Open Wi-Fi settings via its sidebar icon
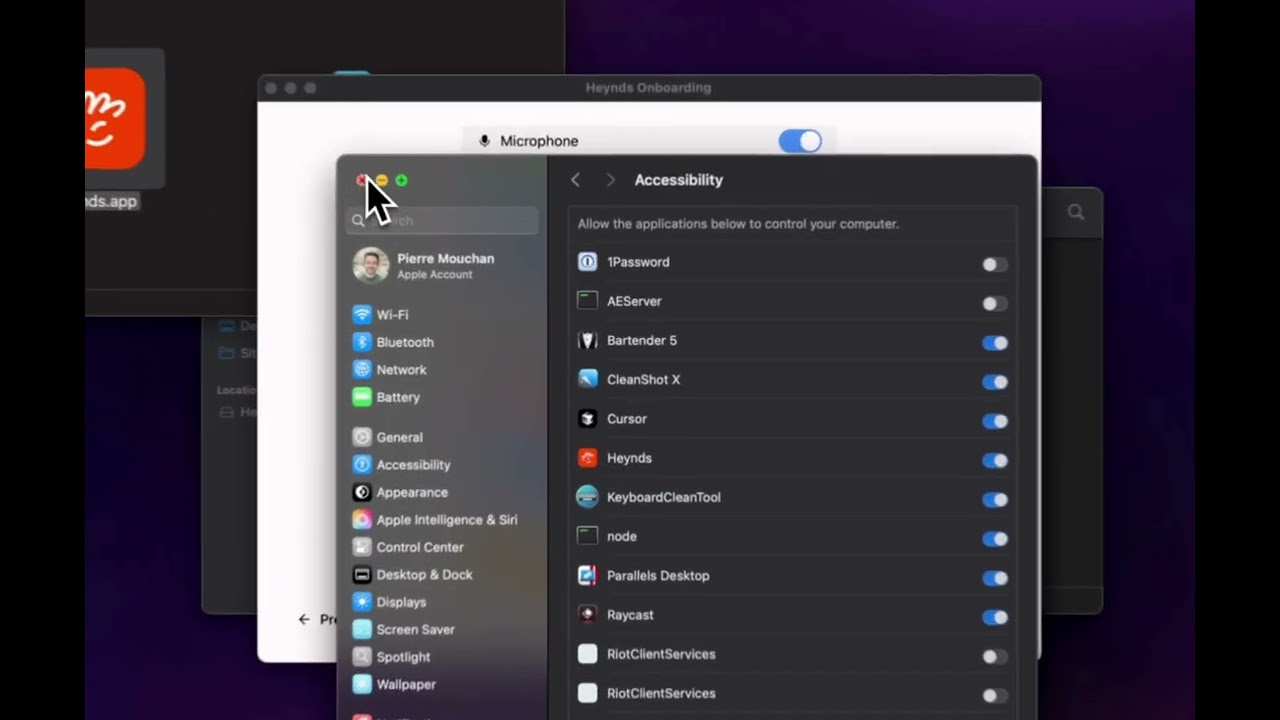1280x720 pixels. pos(361,314)
